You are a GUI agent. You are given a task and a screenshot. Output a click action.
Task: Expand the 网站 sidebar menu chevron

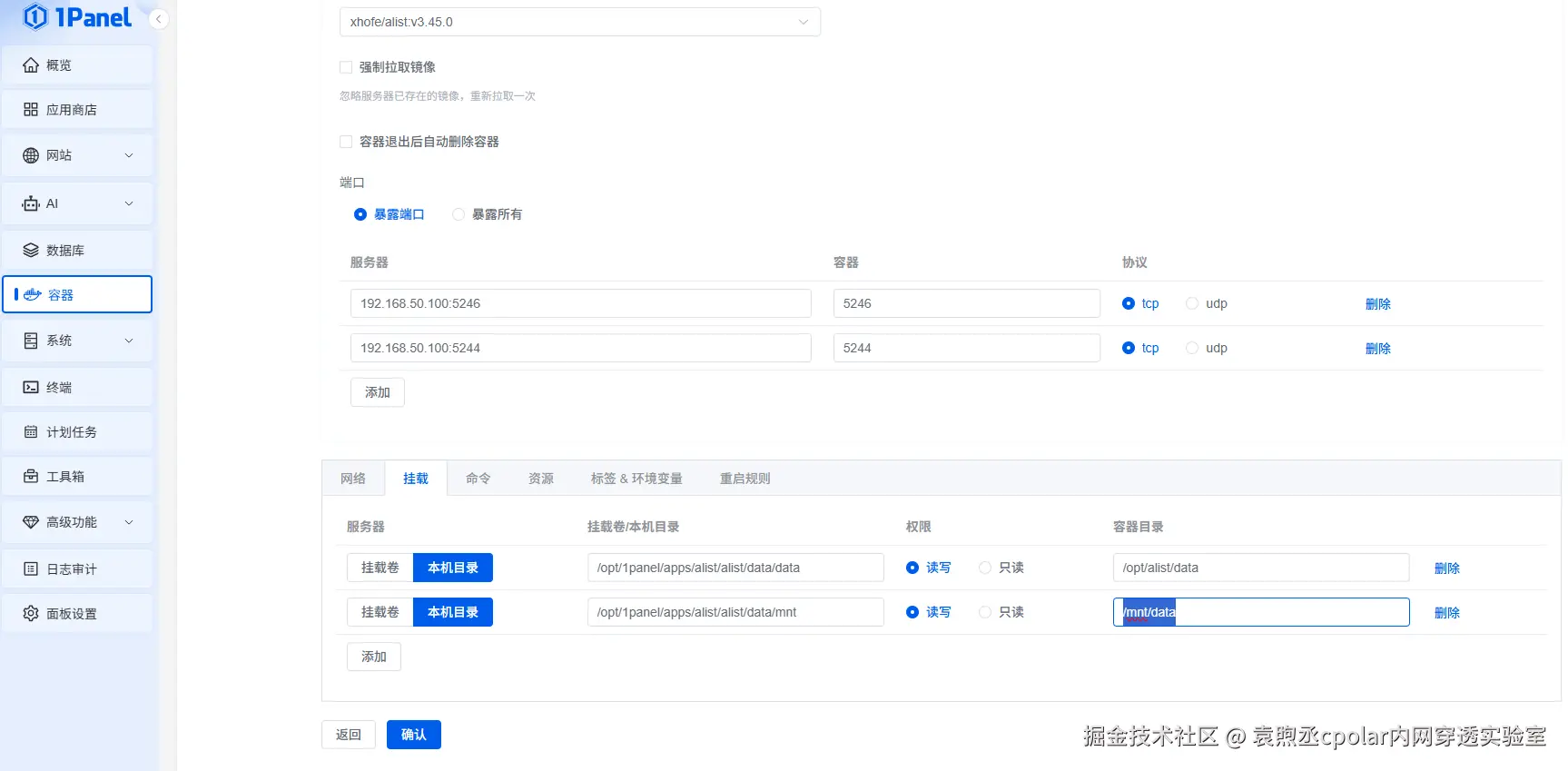point(129,155)
